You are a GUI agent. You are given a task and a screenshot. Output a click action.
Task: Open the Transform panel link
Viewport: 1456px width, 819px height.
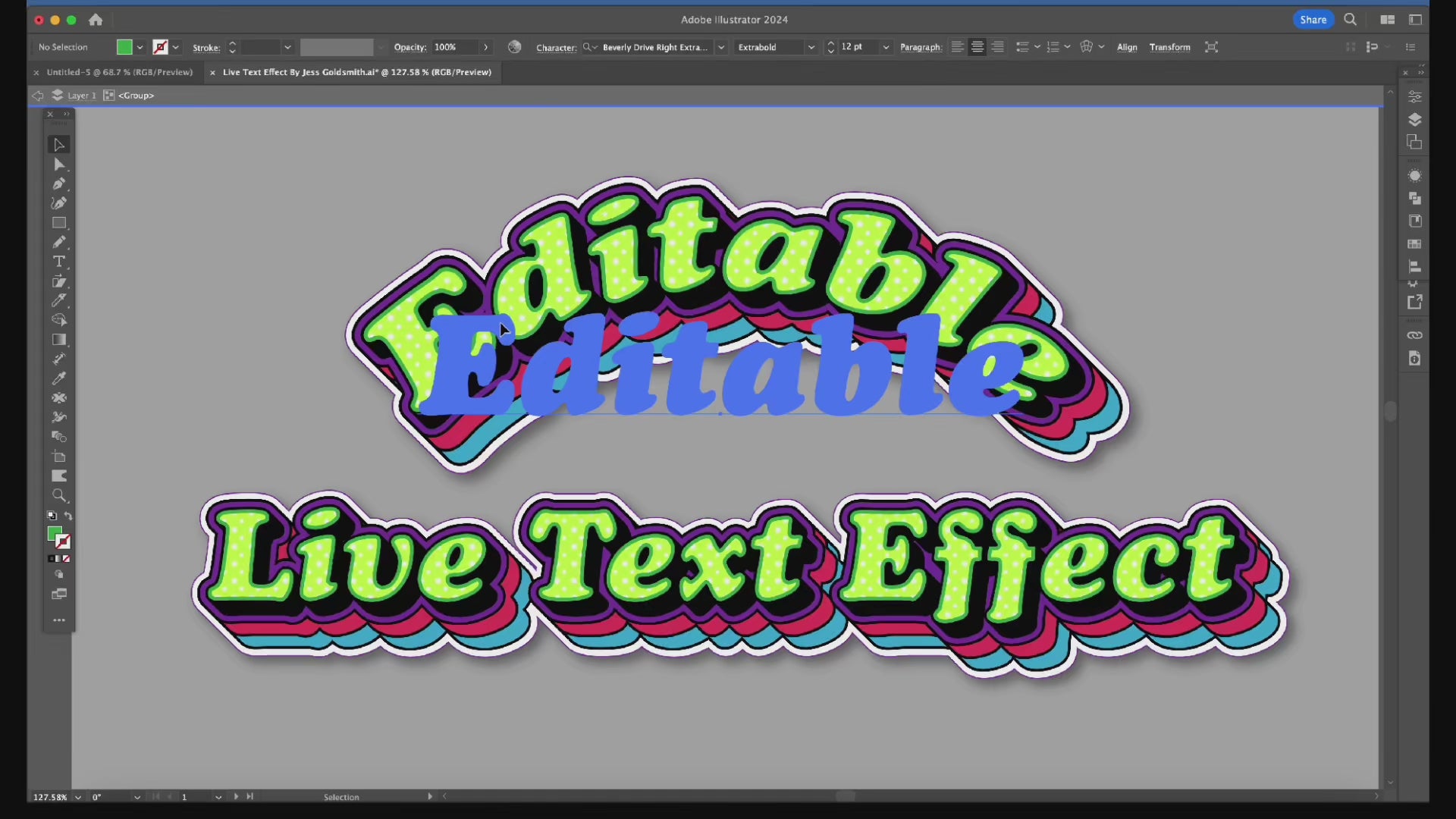pyautogui.click(x=1169, y=47)
